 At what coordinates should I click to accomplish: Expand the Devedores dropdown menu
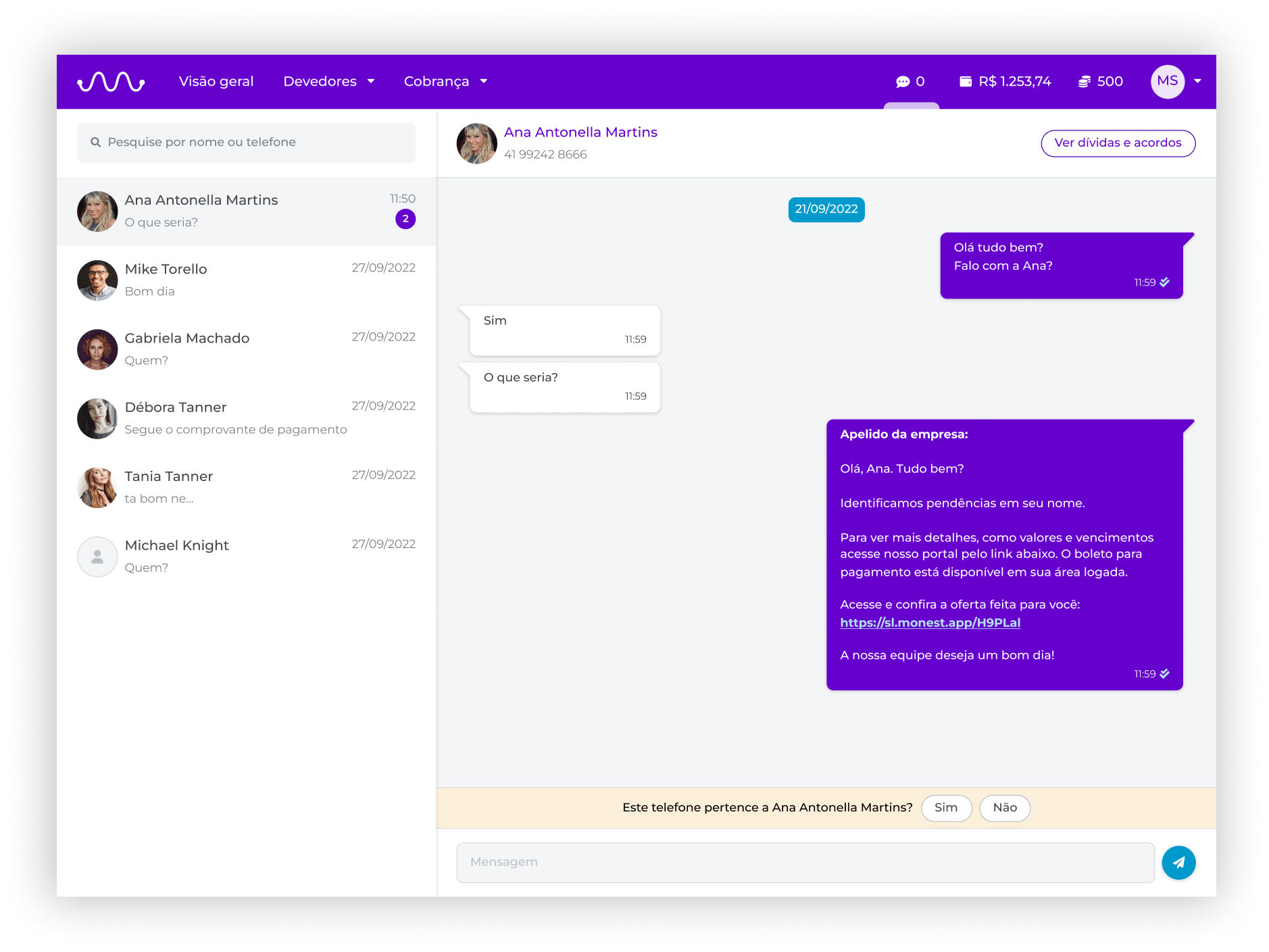pyautogui.click(x=328, y=82)
